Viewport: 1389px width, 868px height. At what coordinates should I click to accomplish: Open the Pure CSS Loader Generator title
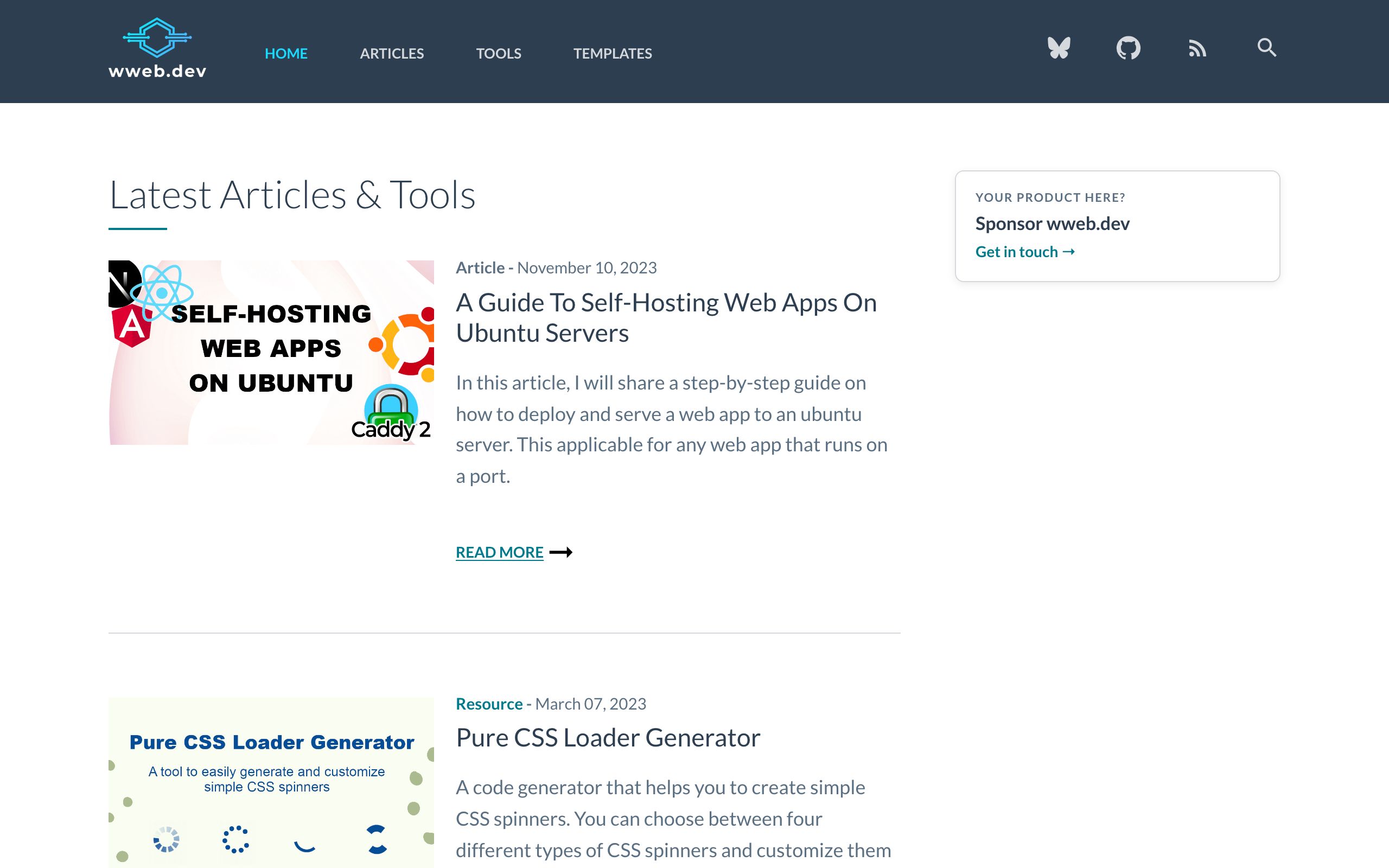coord(608,738)
